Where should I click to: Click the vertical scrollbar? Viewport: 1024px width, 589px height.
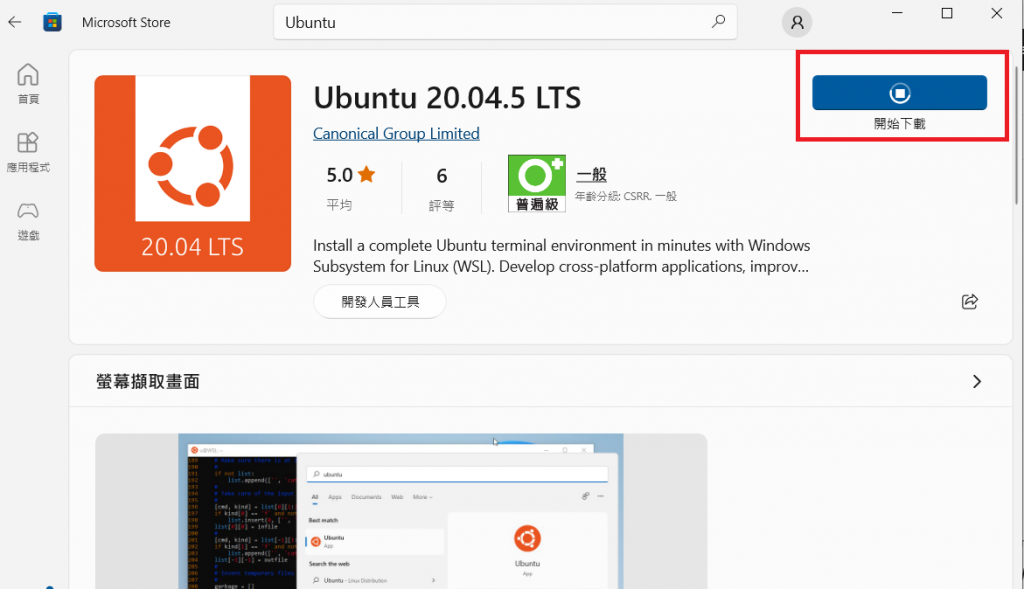coord(1017,137)
